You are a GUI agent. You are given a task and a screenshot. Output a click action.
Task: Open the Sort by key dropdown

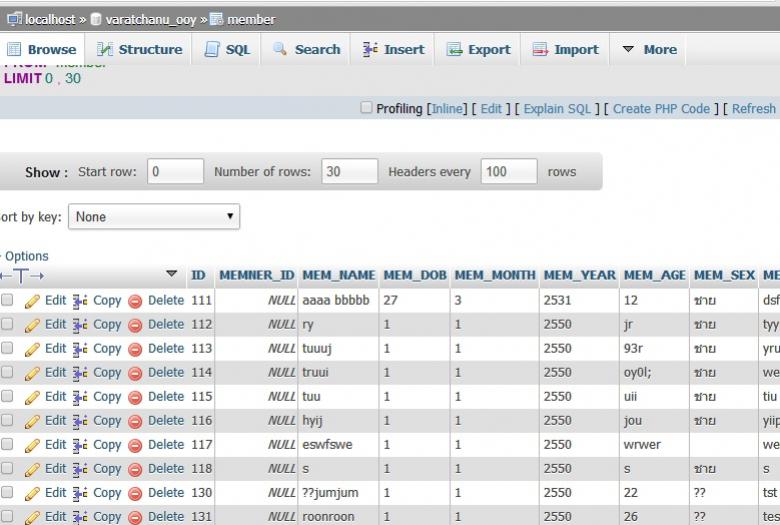click(154, 216)
